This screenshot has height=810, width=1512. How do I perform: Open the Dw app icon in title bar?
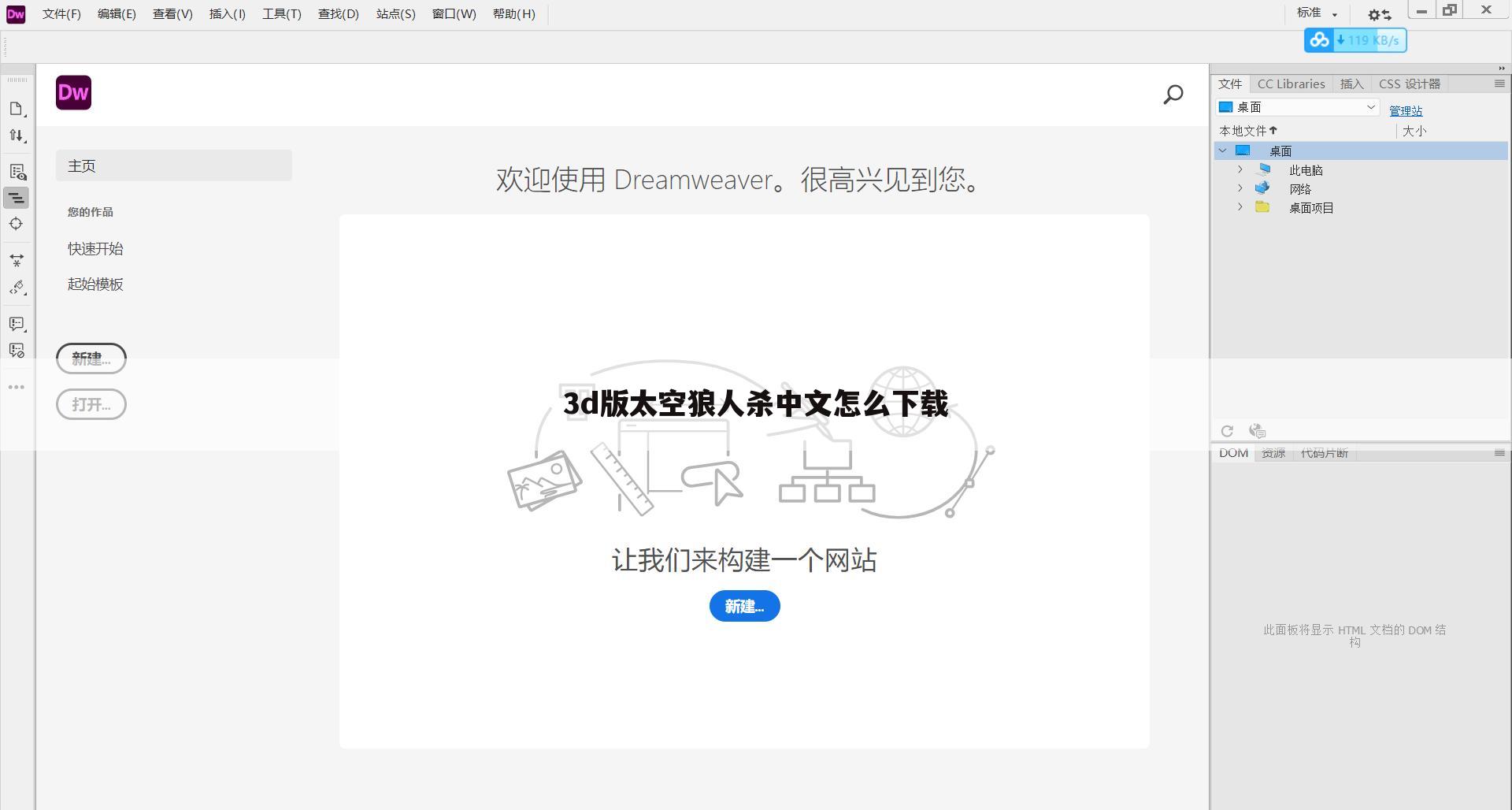pyautogui.click(x=16, y=14)
